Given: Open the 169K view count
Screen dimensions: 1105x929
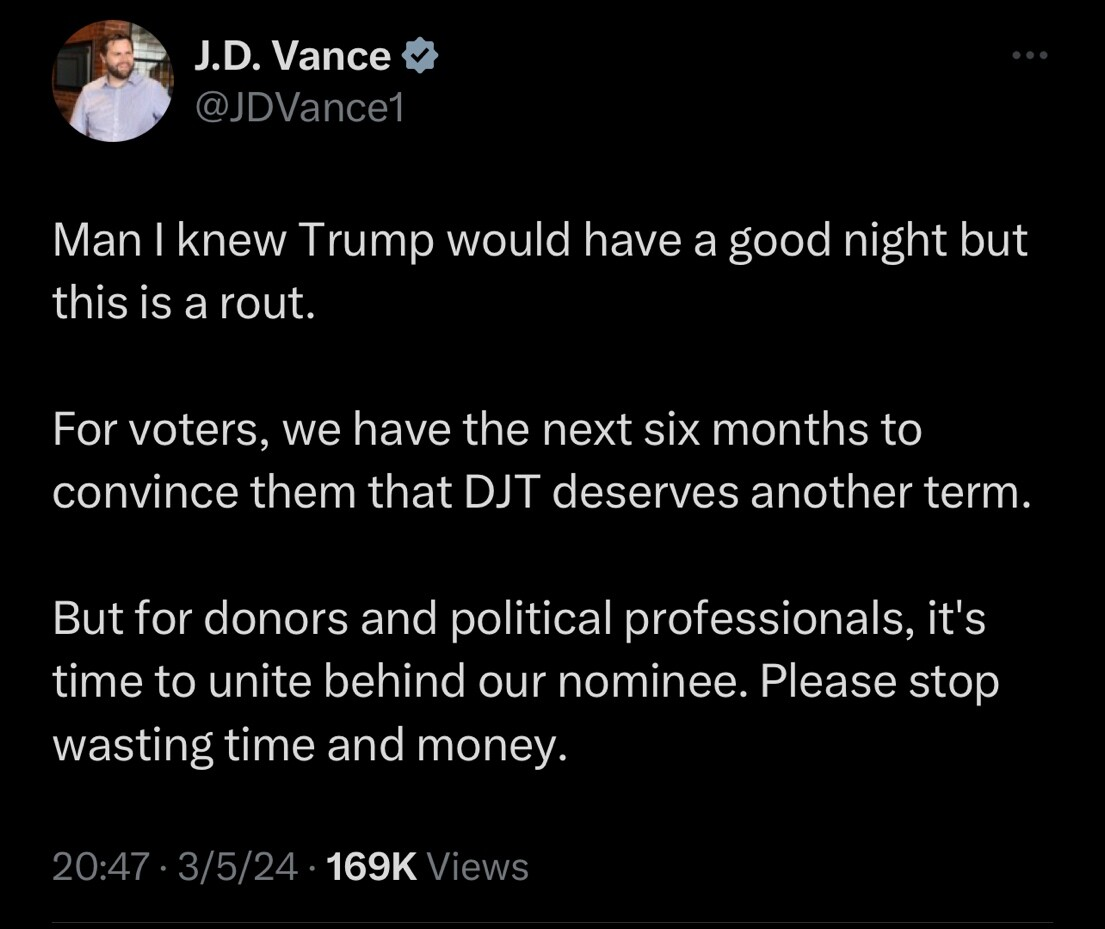Looking at the screenshot, I should click(372, 866).
